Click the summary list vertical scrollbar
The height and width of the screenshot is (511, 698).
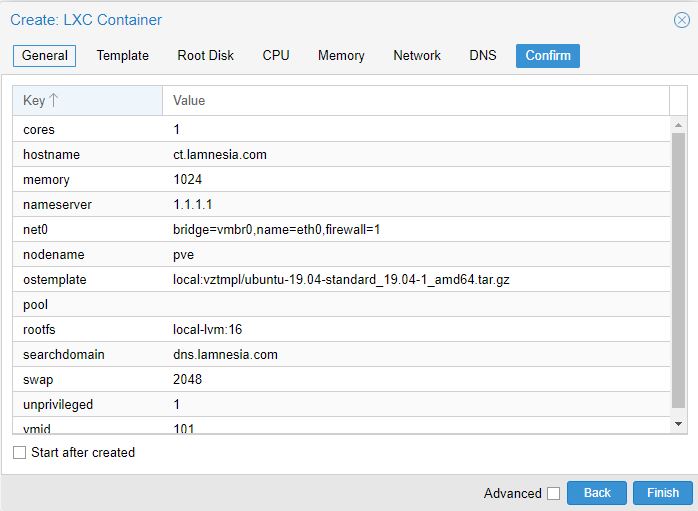(678, 270)
